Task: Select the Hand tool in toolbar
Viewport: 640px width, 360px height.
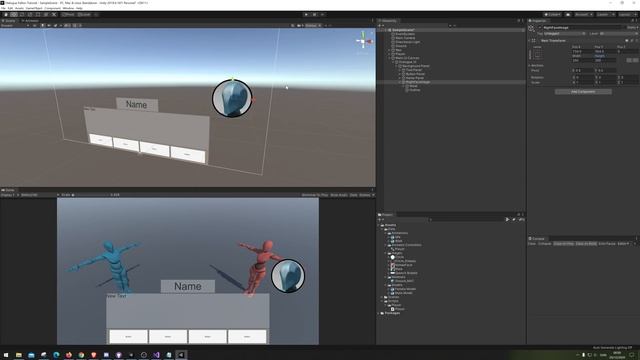Action: pos(6,14)
